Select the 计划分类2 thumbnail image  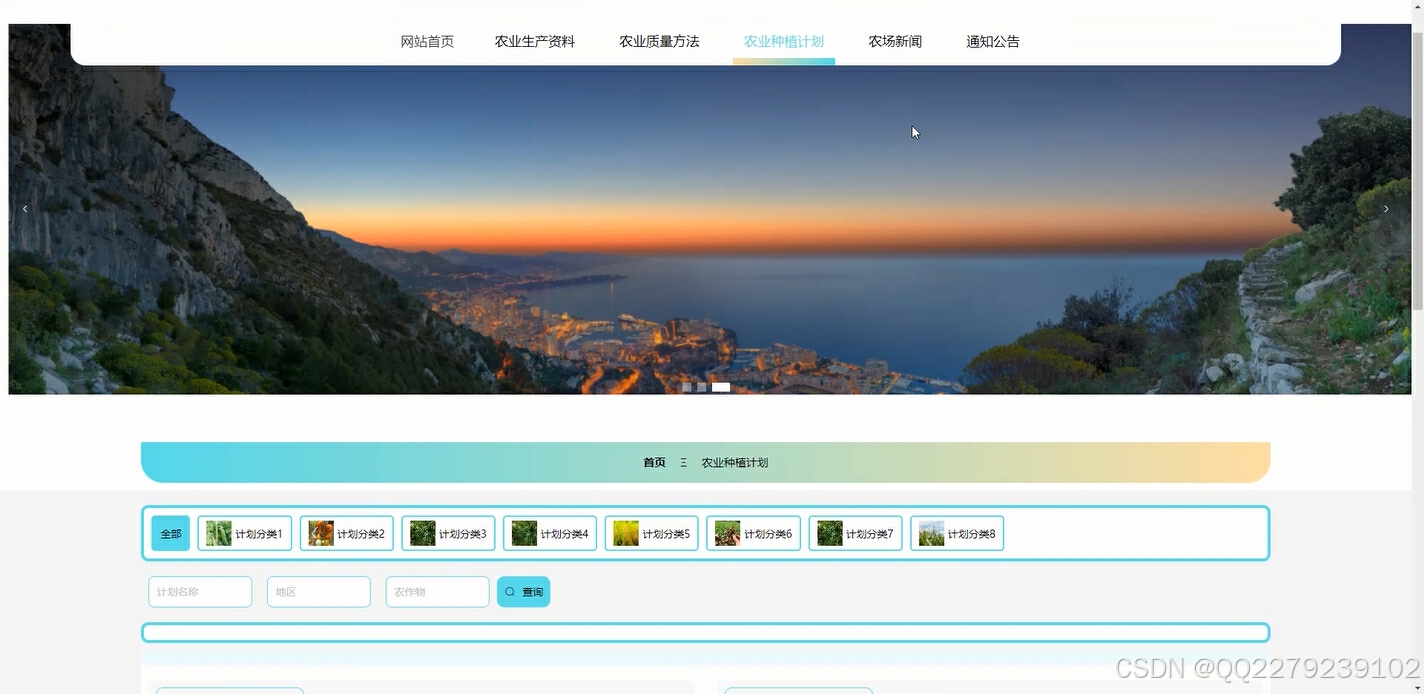320,532
